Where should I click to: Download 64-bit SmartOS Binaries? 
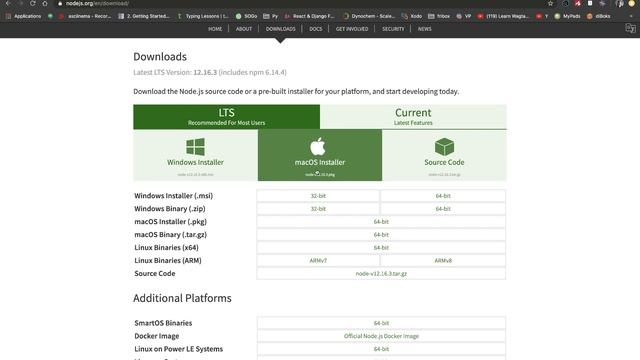pyautogui.click(x=381, y=323)
